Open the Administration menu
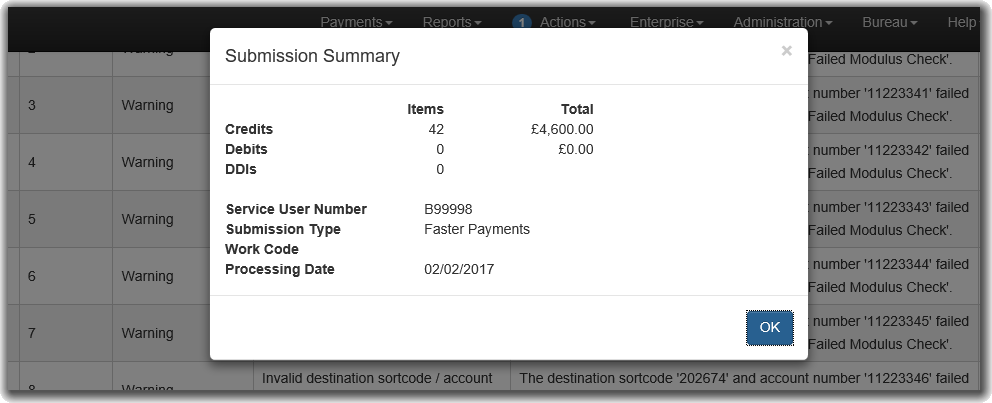This screenshot has width=992, height=403. pyautogui.click(x=783, y=22)
